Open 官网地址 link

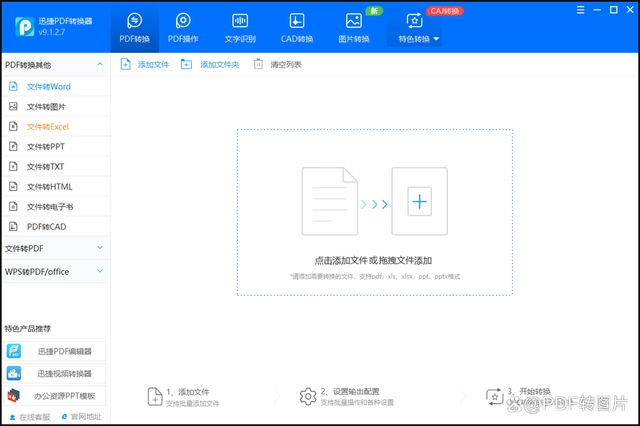coord(81,417)
